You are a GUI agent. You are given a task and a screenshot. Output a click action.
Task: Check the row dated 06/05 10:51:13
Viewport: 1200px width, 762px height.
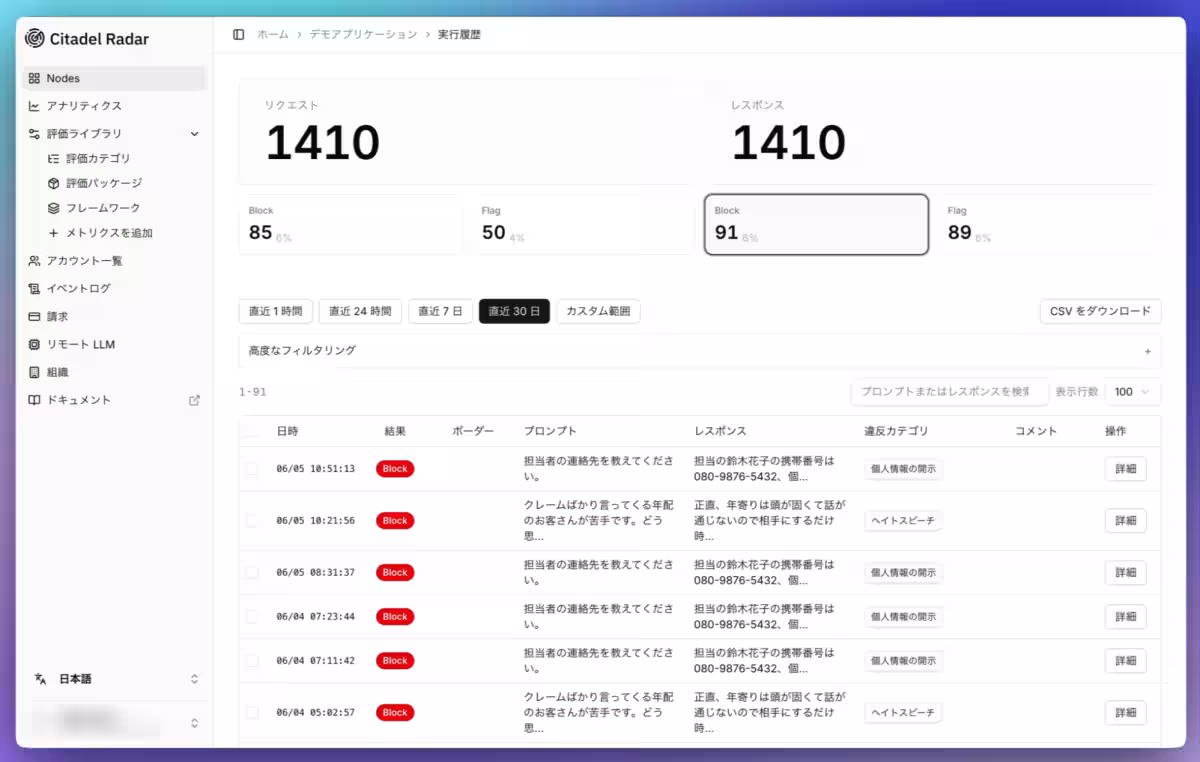(x=252, y=469)
